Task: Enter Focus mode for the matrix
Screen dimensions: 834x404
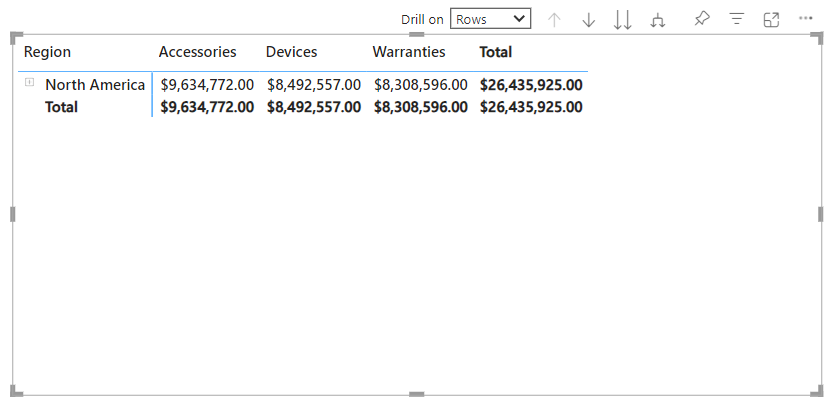Action: (x=771, y=19)
